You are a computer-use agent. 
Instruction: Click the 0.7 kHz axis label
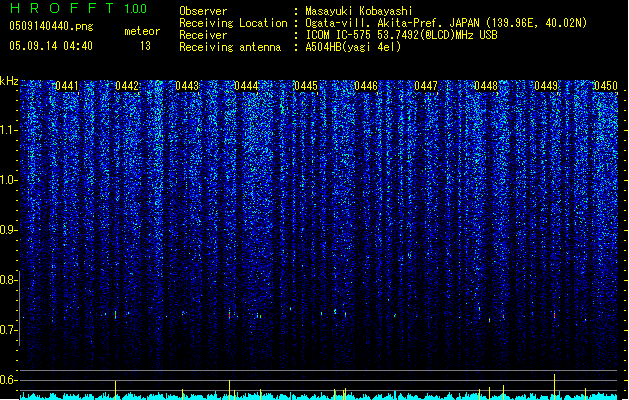point(9,330)
